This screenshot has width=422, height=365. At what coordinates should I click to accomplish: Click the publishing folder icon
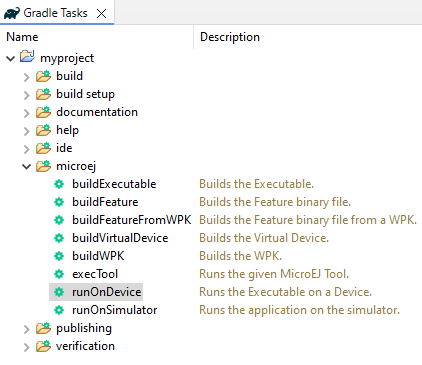[x=44, y=328]
